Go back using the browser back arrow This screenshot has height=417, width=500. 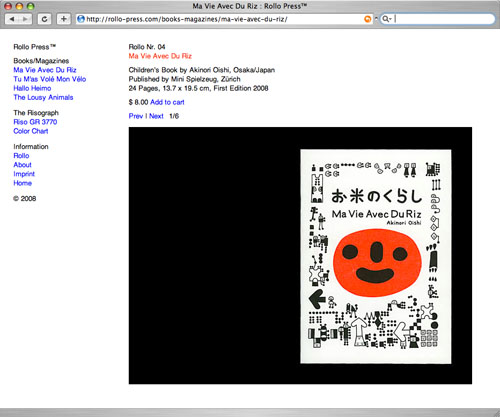click(12, 19)
